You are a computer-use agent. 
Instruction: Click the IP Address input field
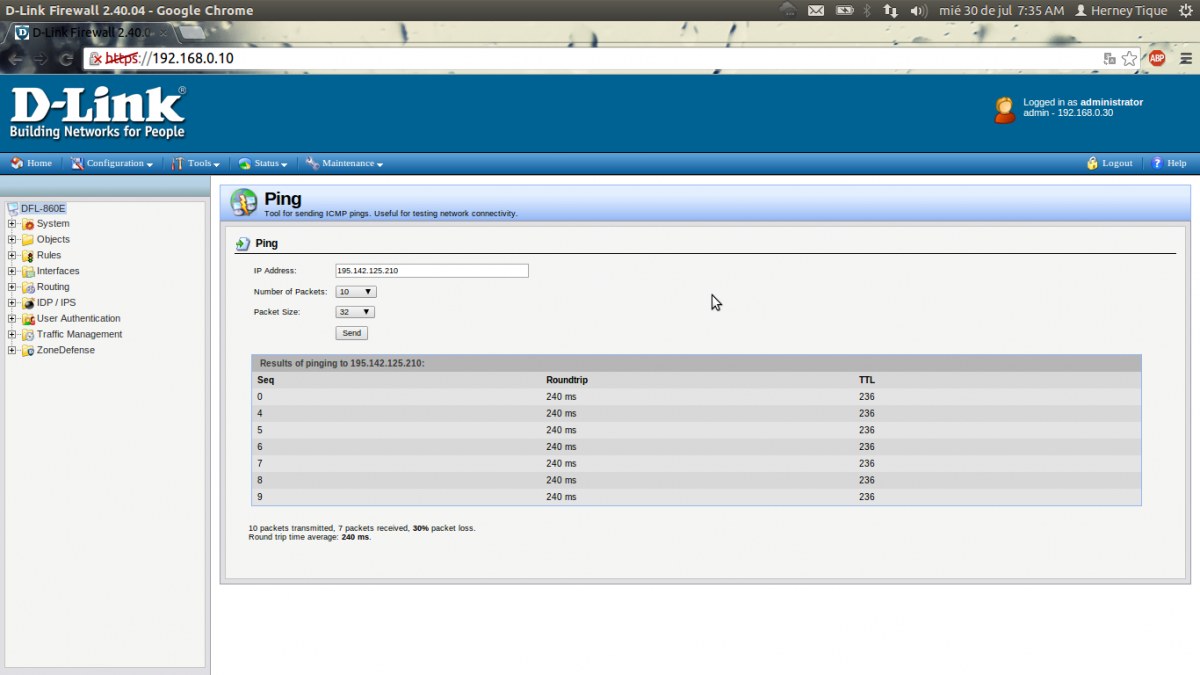click(x=432, y=271)
